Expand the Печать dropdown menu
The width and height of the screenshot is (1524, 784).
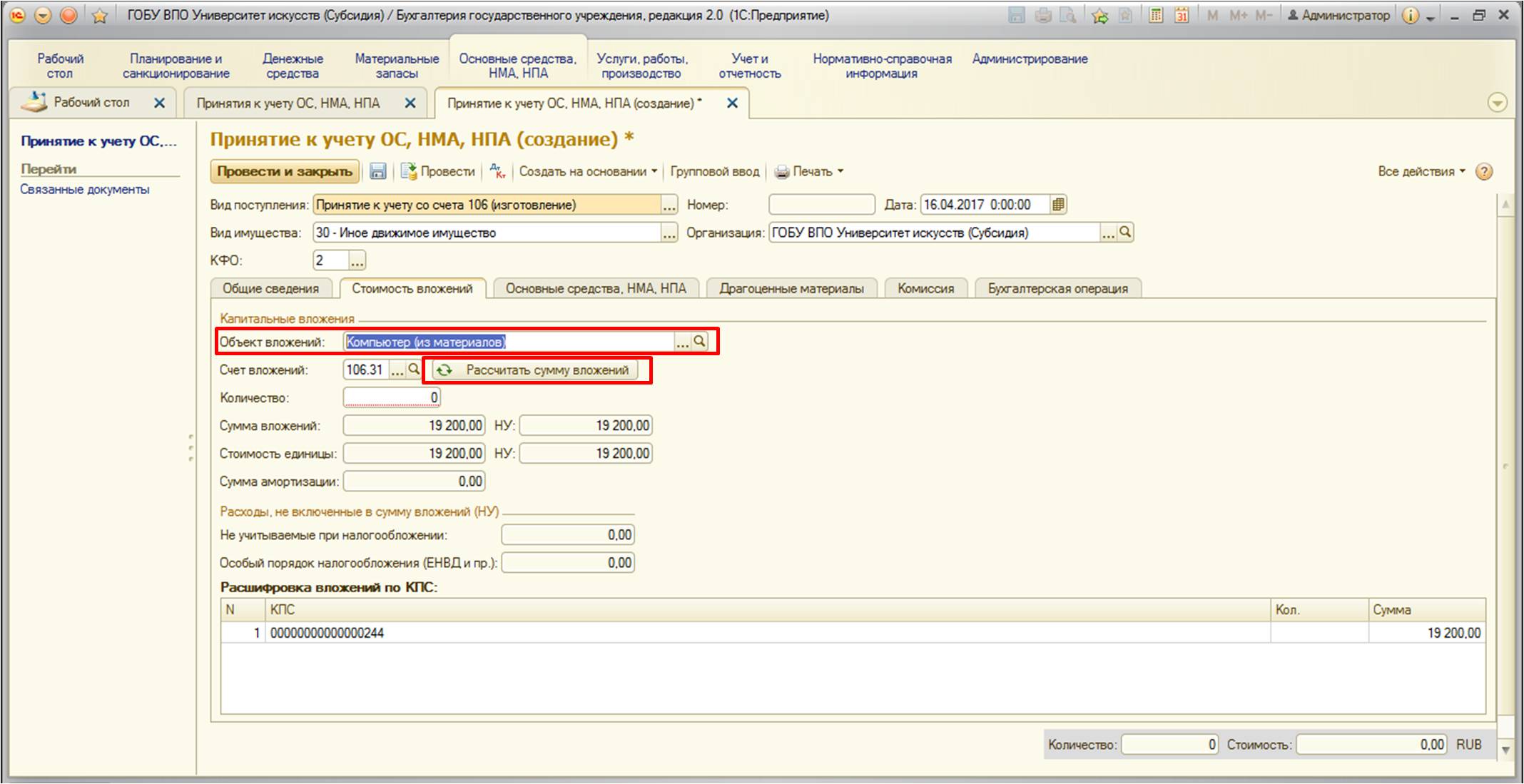tap(809, 171)
